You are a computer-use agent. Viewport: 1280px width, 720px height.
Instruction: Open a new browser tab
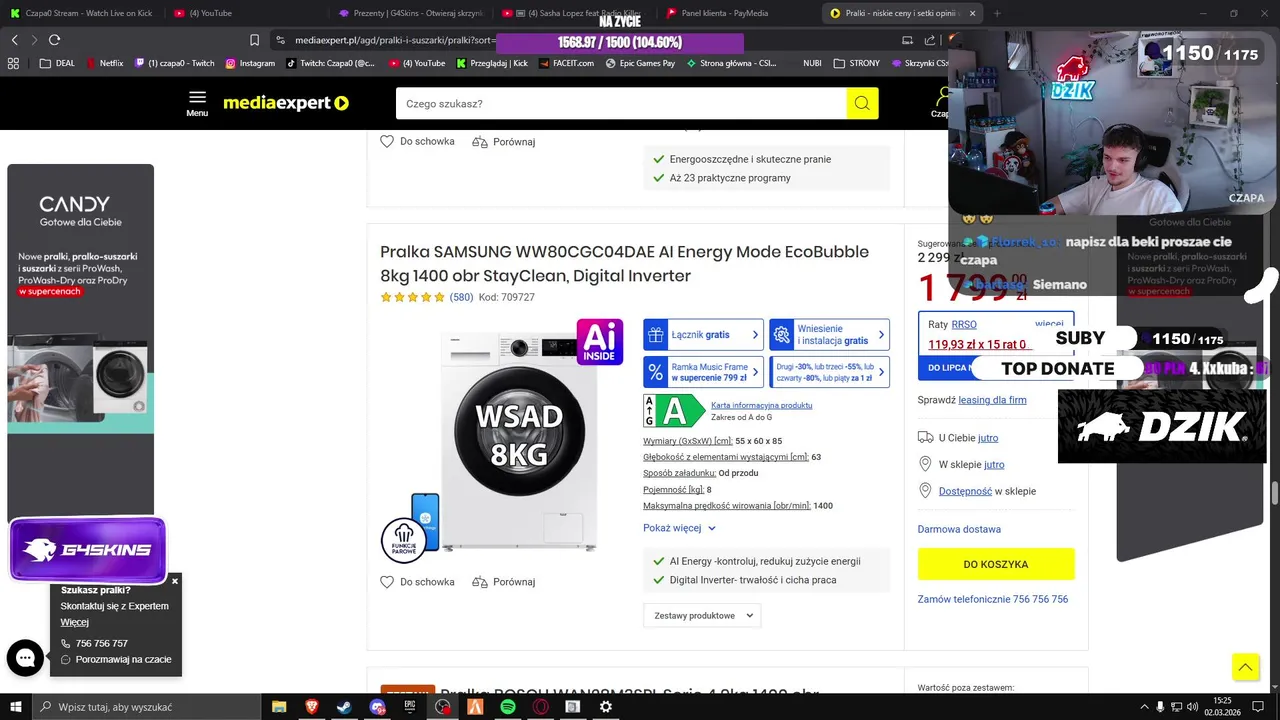click(x=998, y=13)
